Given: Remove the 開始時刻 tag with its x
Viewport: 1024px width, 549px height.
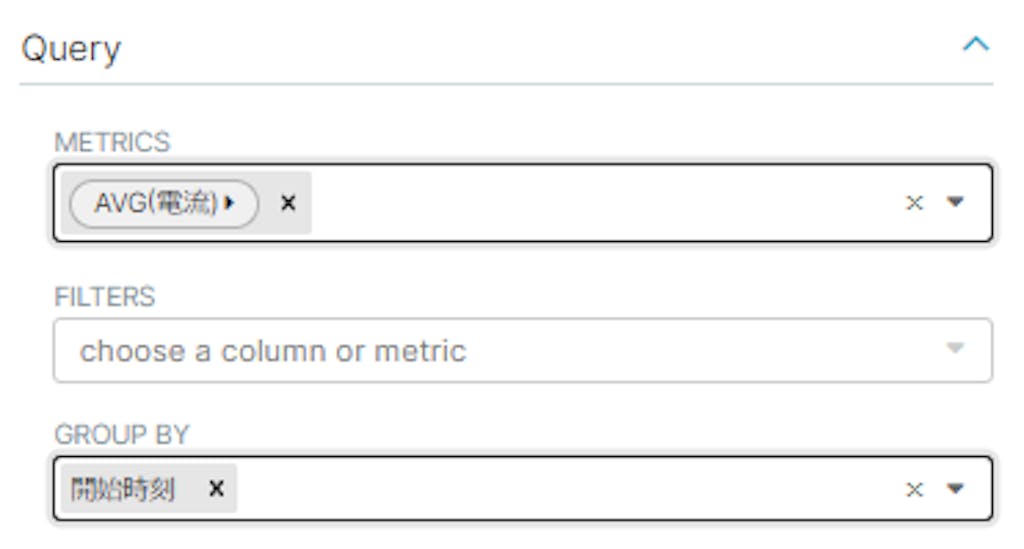Looking at the screenshot, I should point(216,489).
